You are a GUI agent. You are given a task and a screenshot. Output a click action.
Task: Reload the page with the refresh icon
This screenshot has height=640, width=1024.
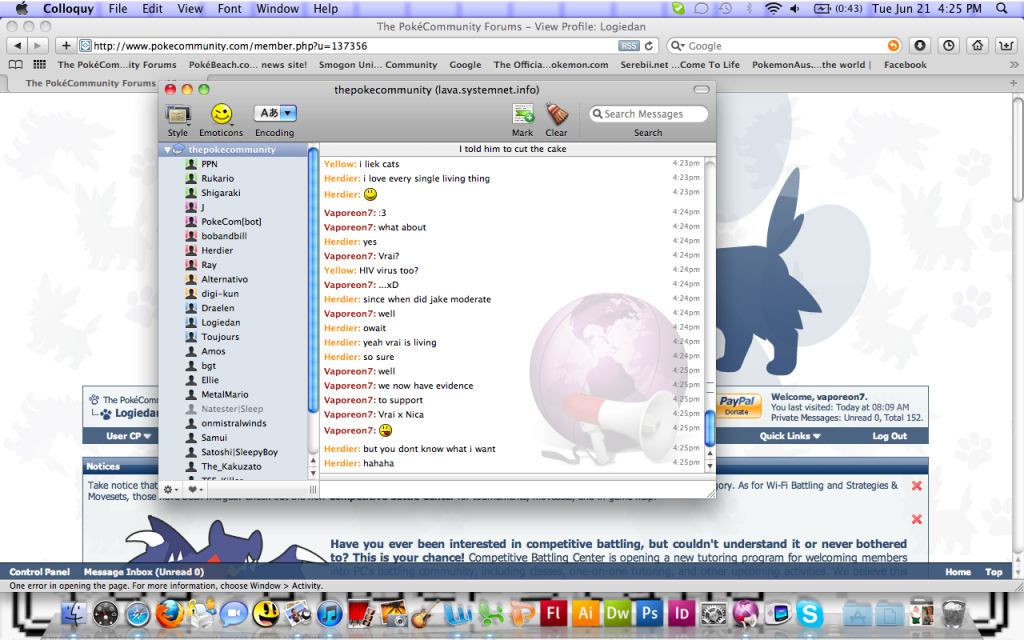(x=649, y=46)
